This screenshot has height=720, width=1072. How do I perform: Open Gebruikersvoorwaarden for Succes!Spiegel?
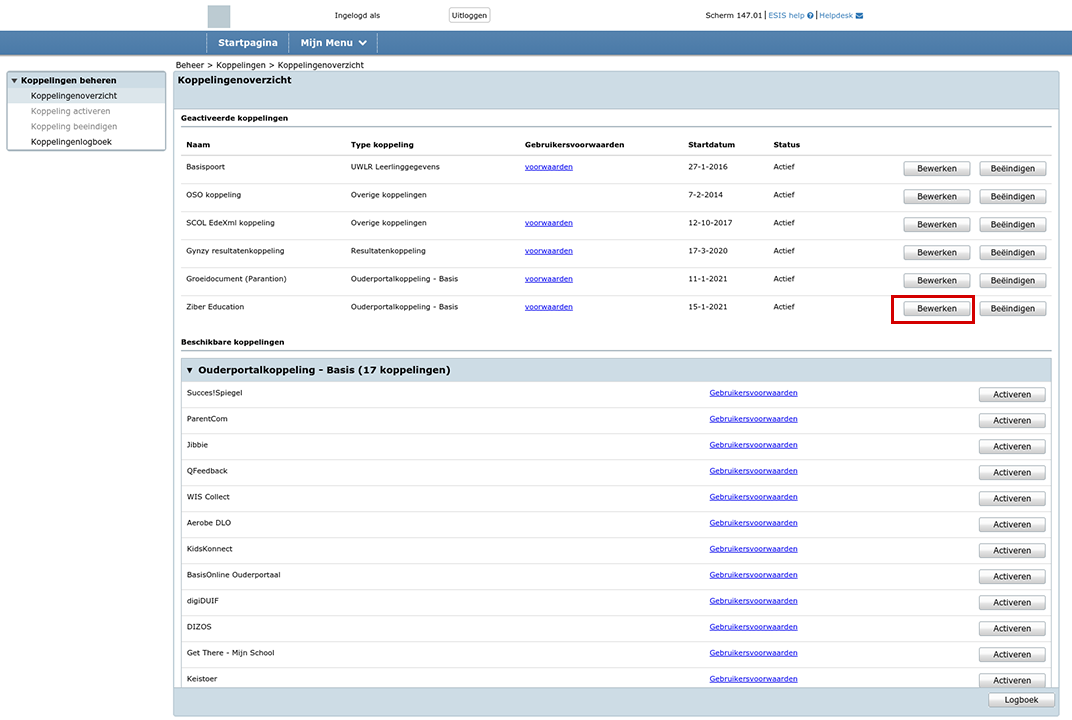click(x=753, y=393)
